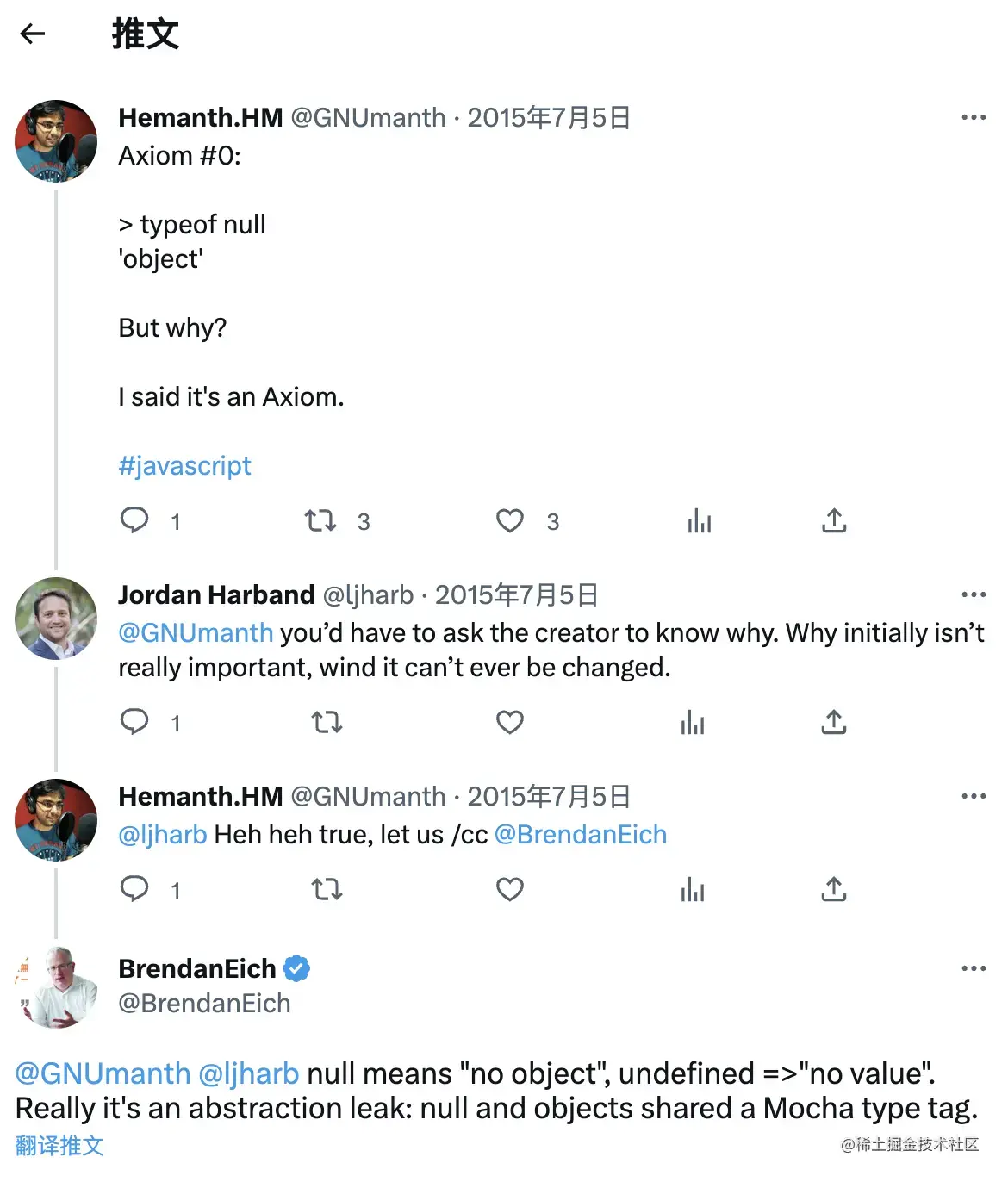Open BrendanEich's profile avatar
This screenshot has width=1008, height=1182.
click(58, 987)
